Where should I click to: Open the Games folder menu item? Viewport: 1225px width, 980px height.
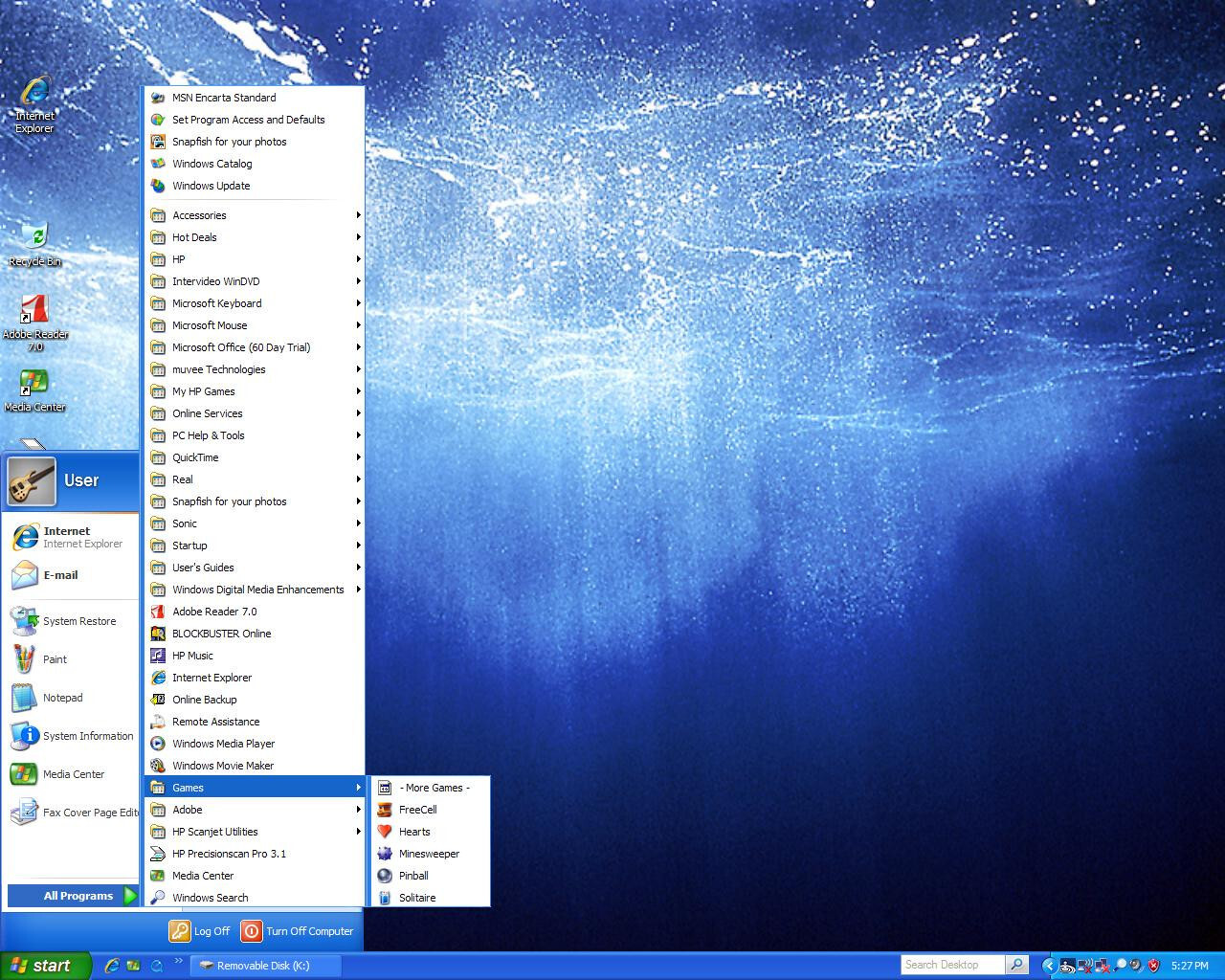255,788
